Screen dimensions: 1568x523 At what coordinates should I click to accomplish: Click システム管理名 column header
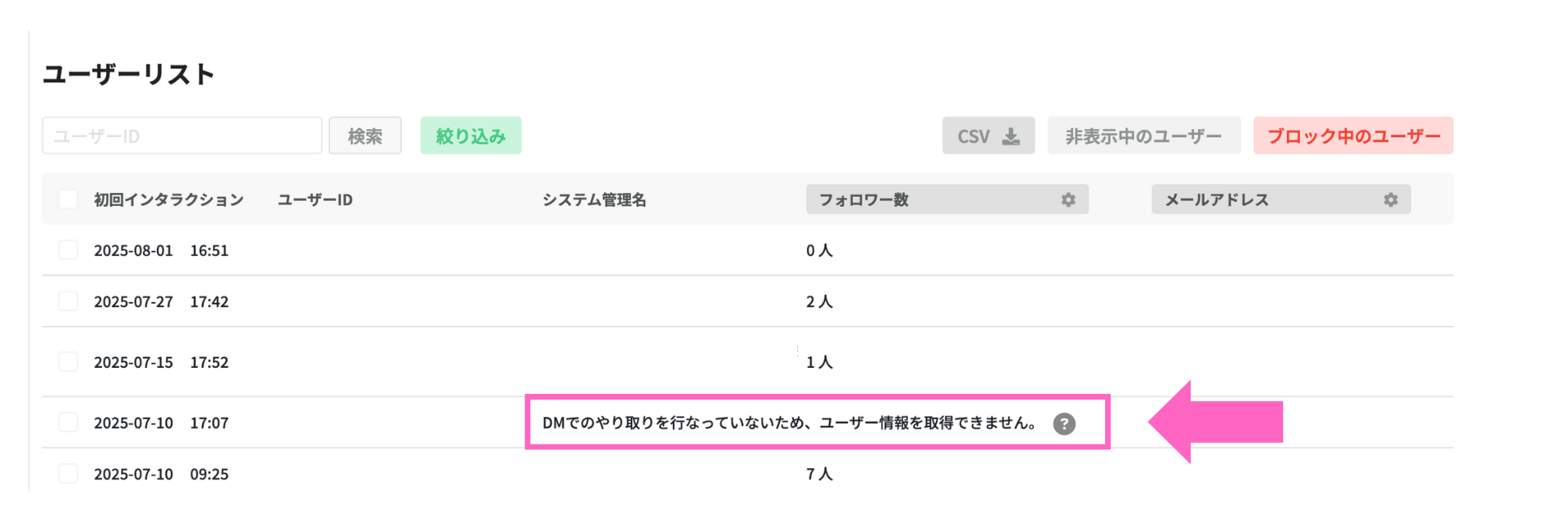(595, 199)
